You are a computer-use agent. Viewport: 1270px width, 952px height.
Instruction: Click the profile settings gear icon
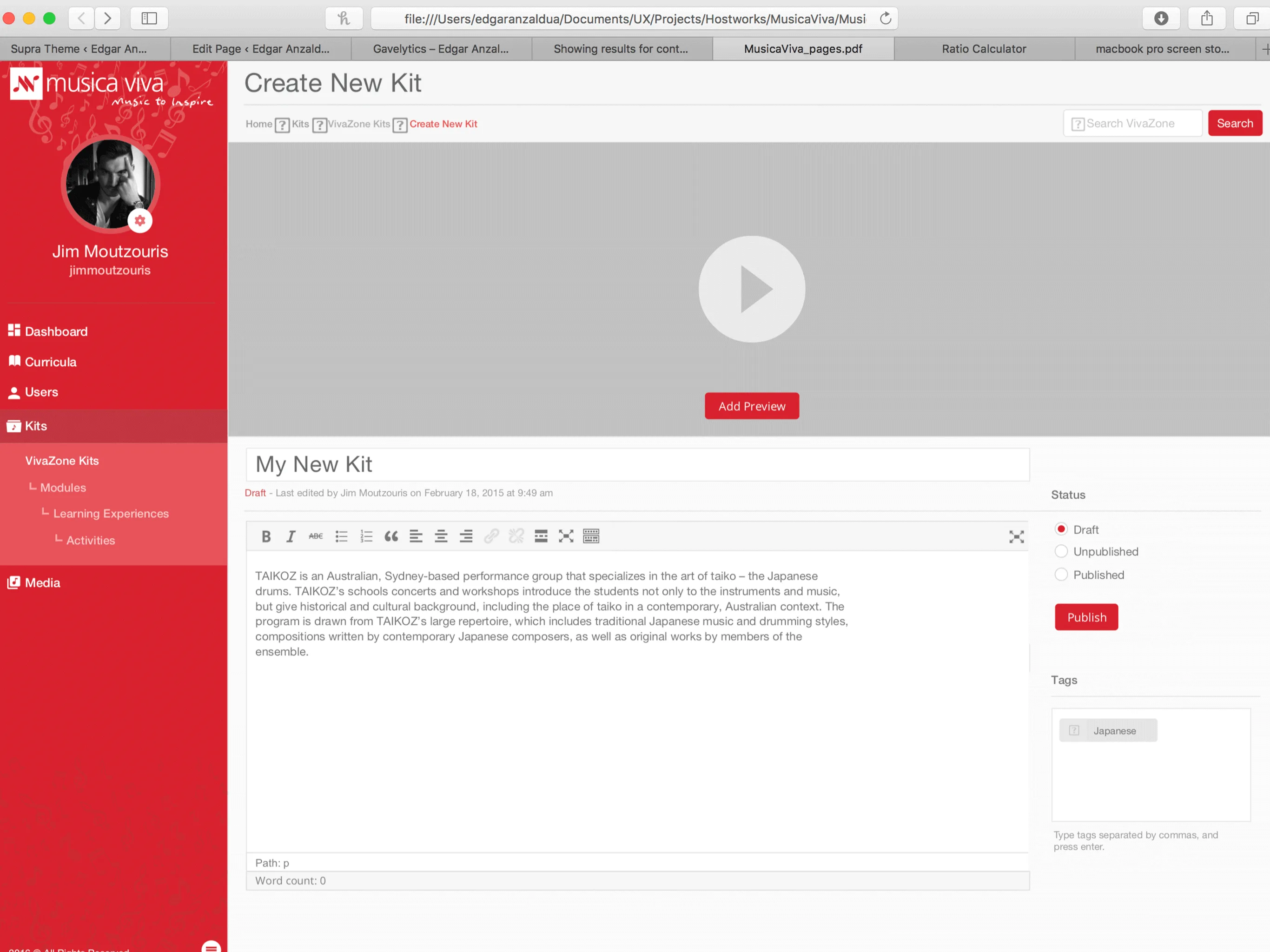click(x=139, y=220)
